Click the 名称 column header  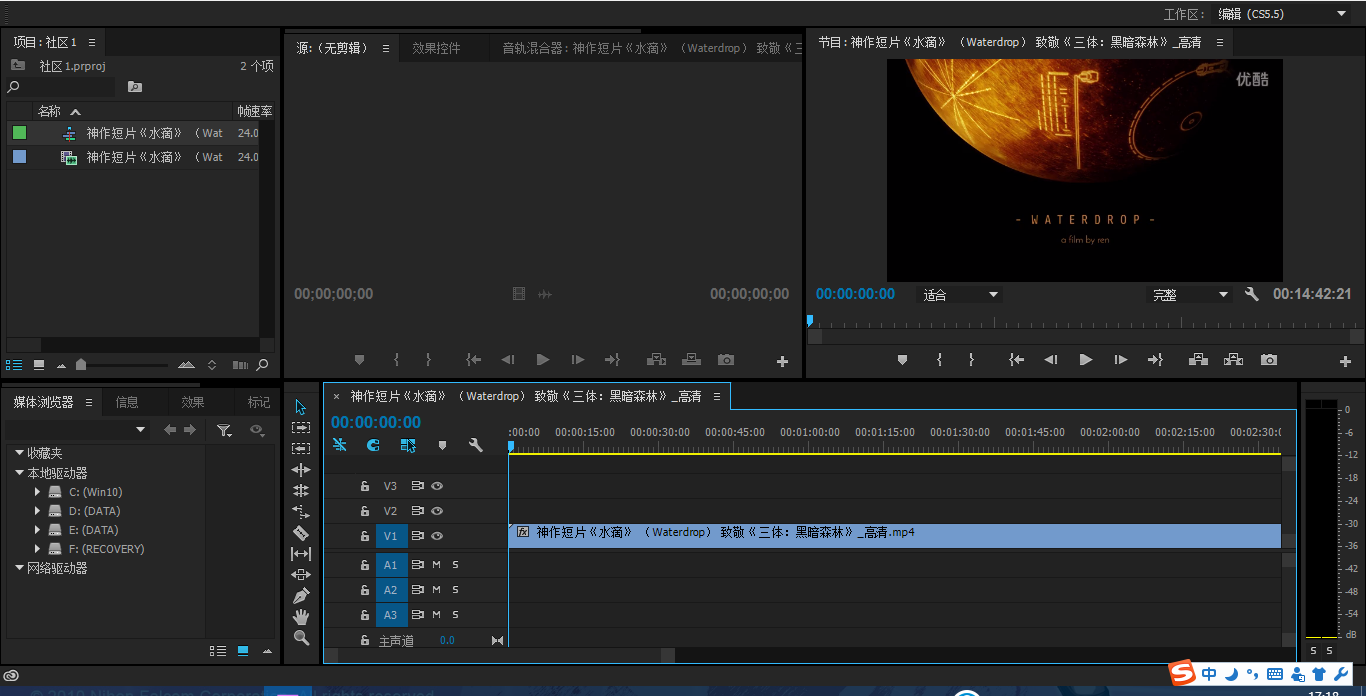coord(50,111)
